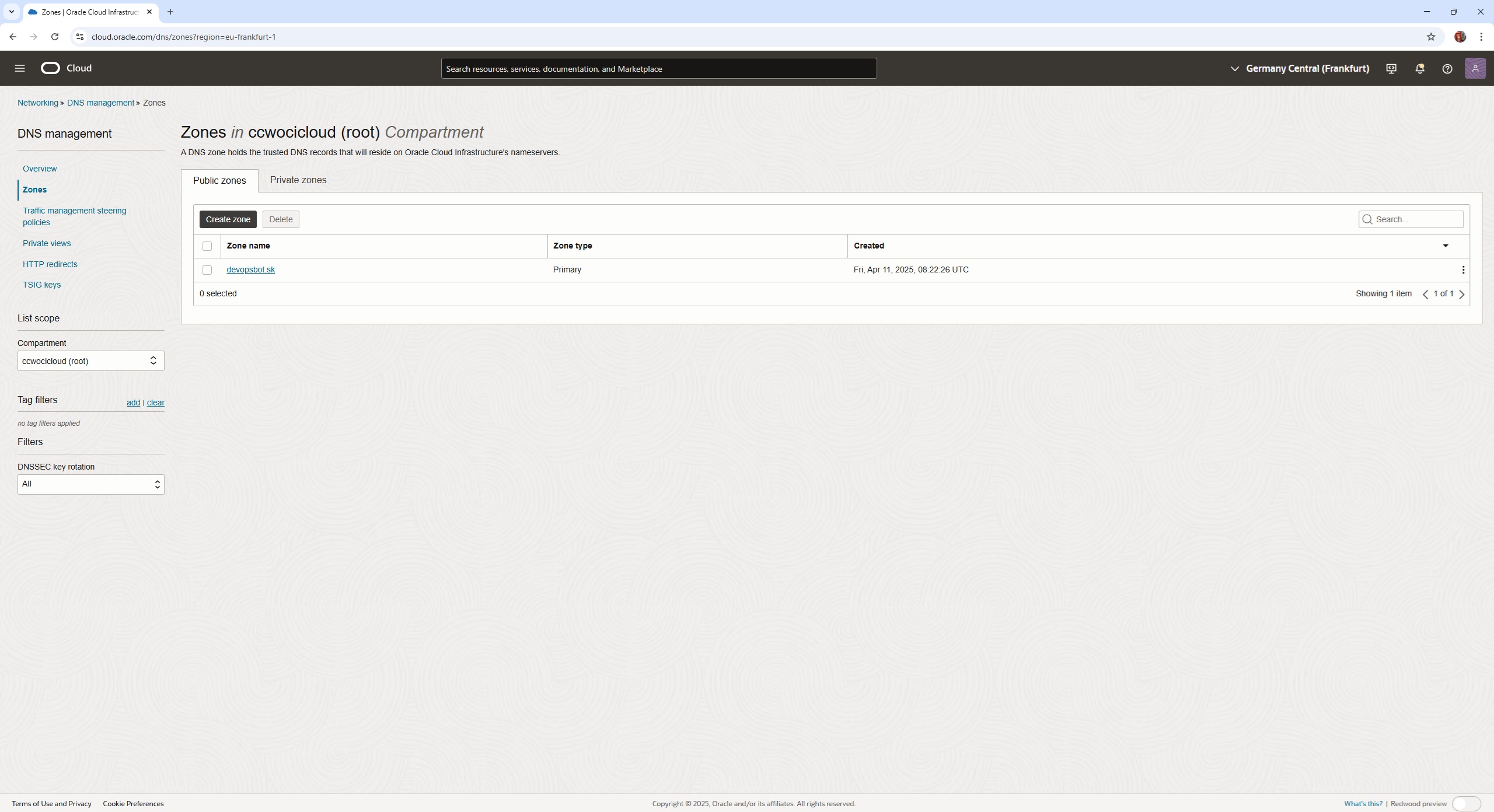Go to previous page of zones

coord(1426,294)
